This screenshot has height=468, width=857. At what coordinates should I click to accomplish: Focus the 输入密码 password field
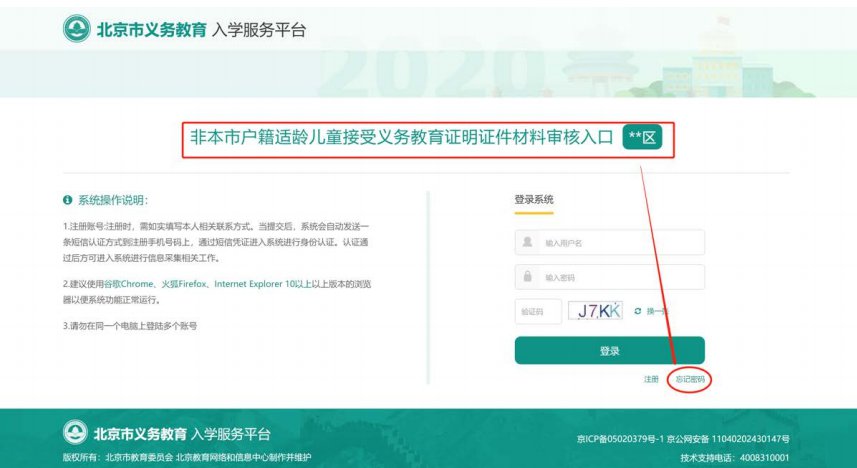(609, 277)
